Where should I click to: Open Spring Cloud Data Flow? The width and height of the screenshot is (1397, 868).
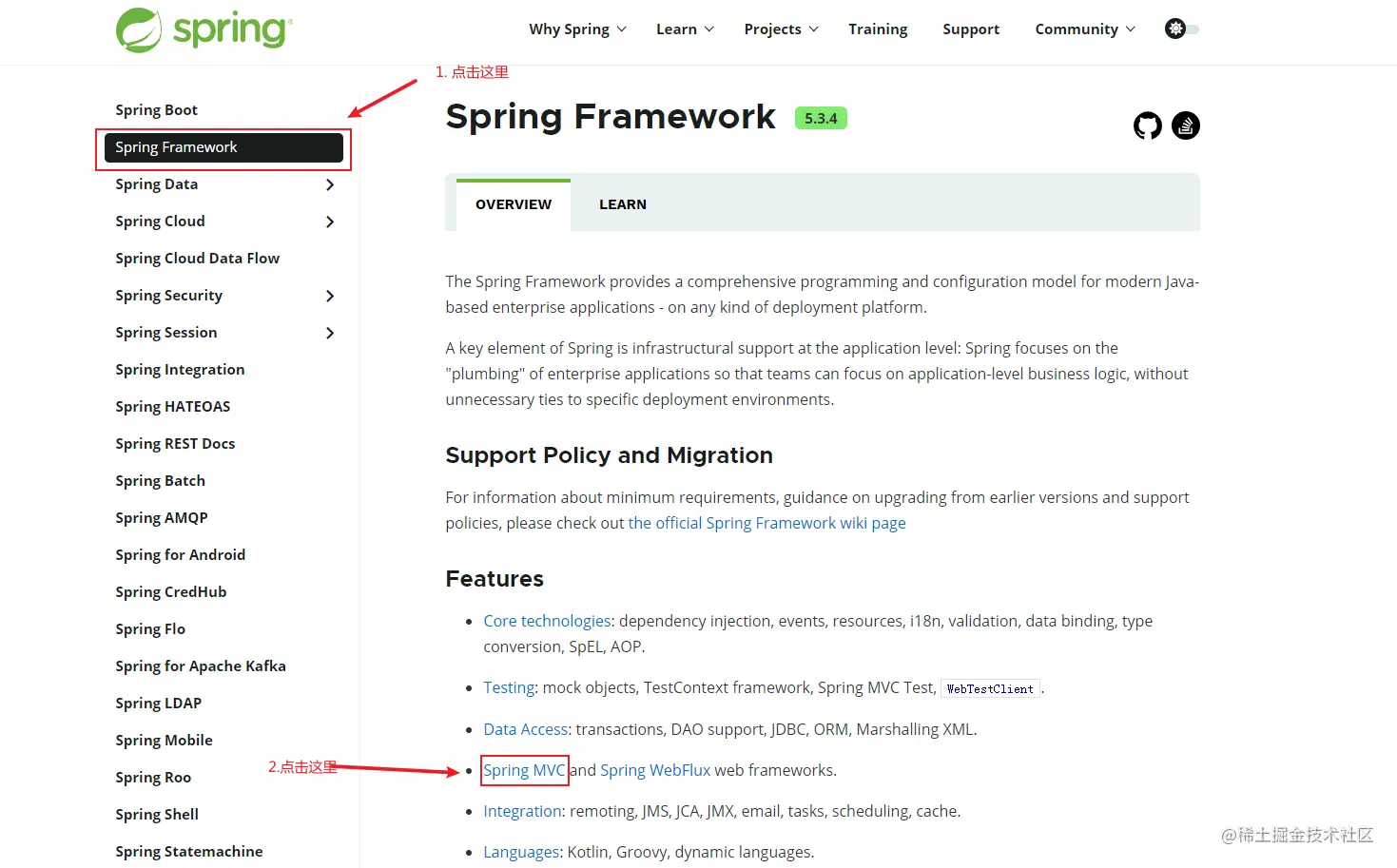click(x=198, y=259)
